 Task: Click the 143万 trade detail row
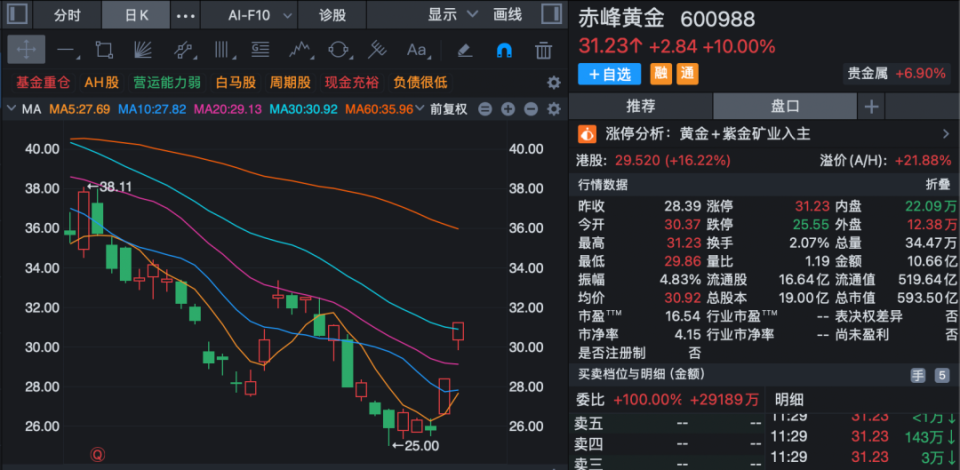[x=863, y=437]
